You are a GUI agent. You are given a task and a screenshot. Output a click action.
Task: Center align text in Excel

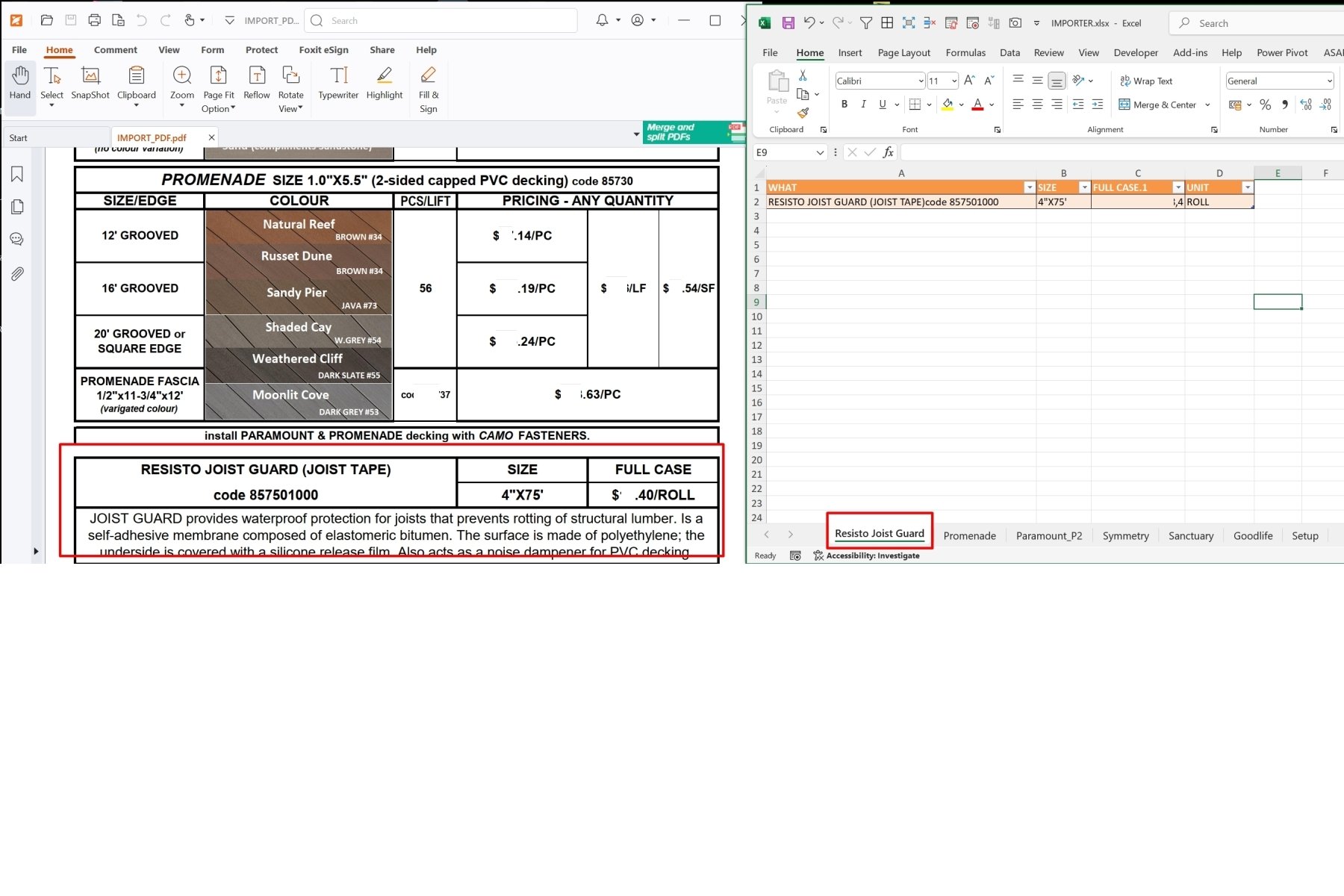pos(1037,105)
